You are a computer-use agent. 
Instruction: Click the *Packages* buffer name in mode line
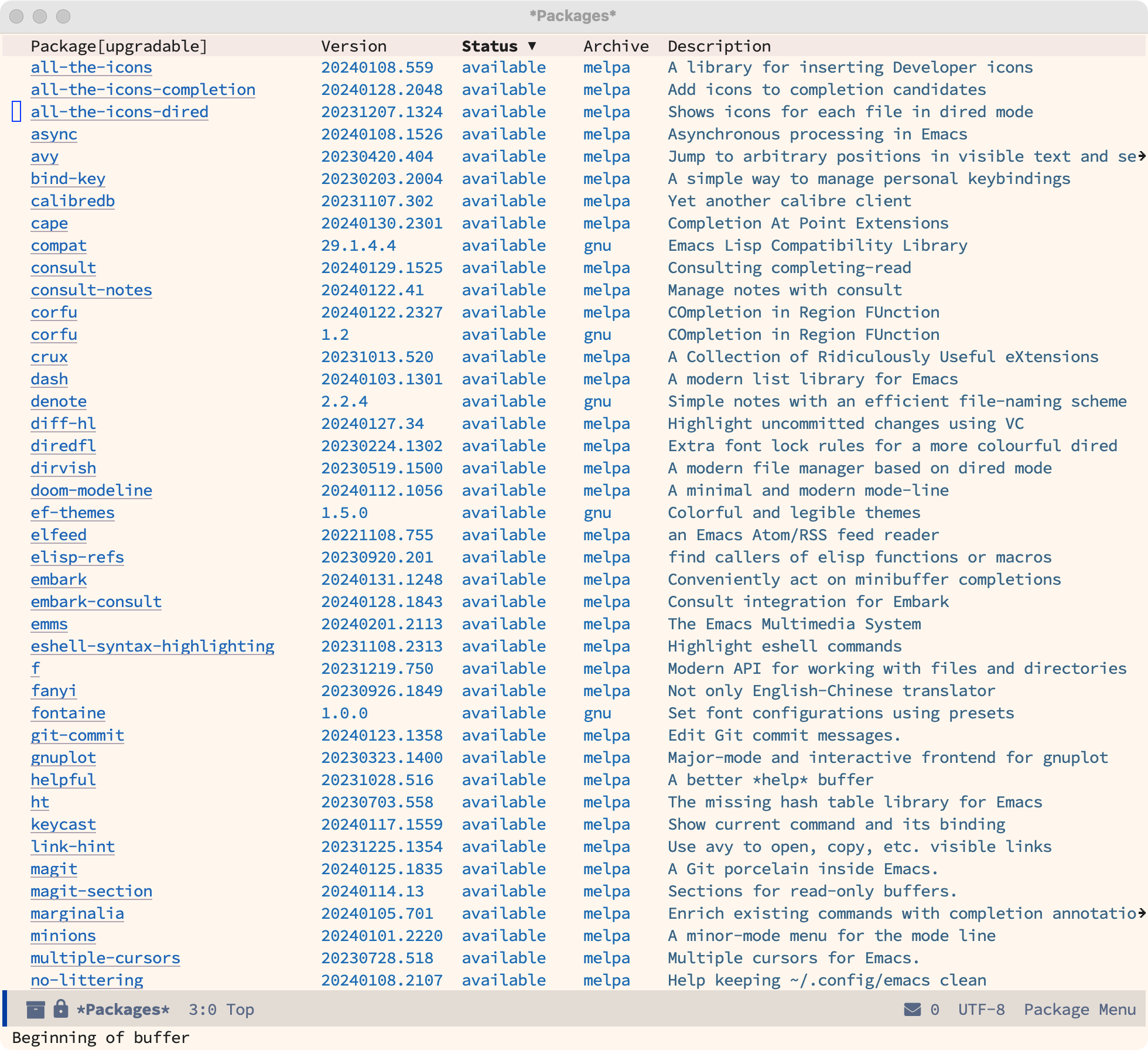[x=123, y=1010]
